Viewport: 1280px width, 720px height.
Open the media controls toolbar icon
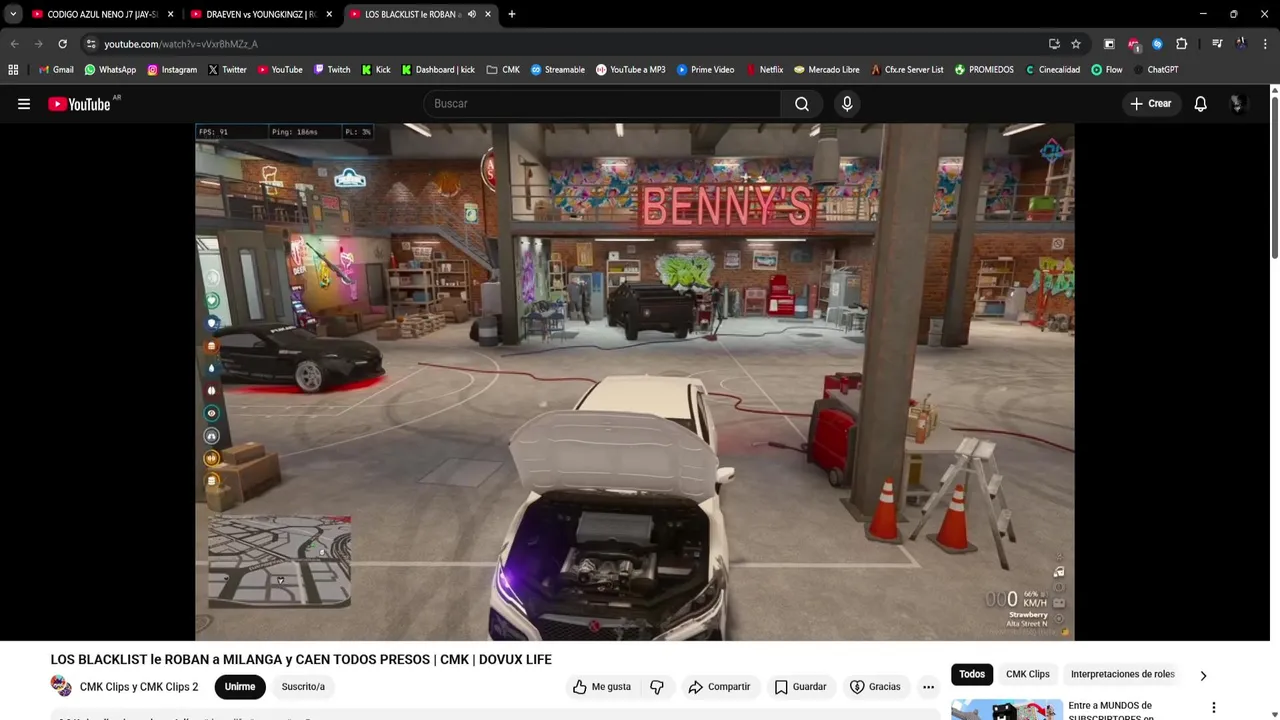1217,44
